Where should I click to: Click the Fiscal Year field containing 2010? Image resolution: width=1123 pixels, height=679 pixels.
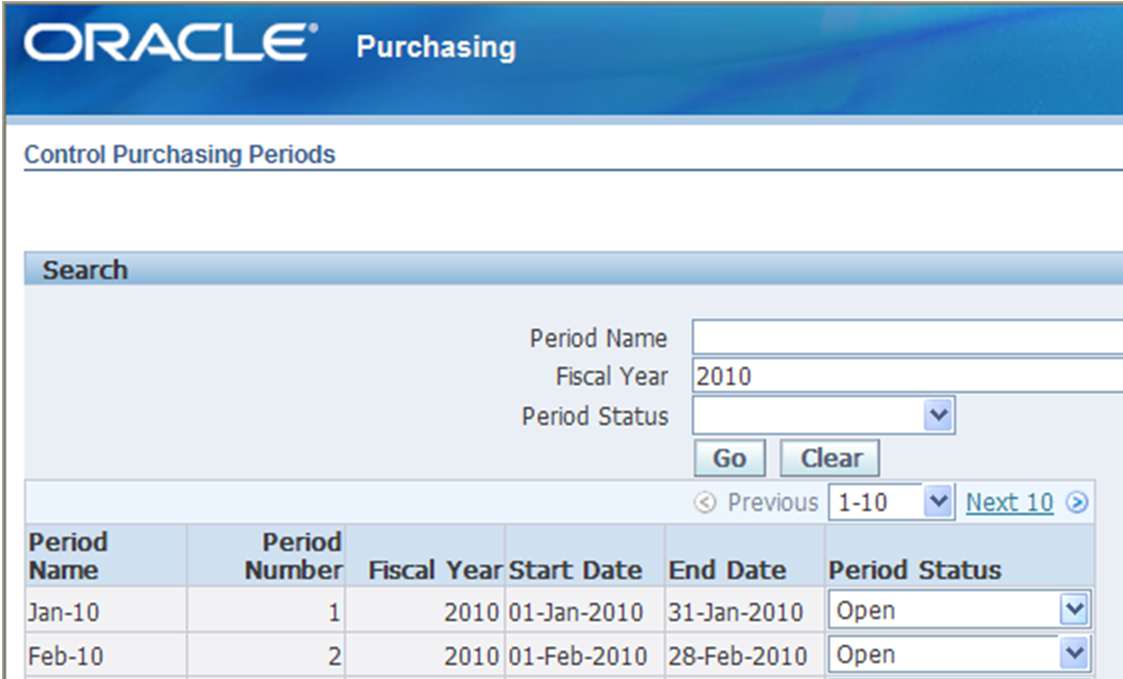tap(905, 376)
